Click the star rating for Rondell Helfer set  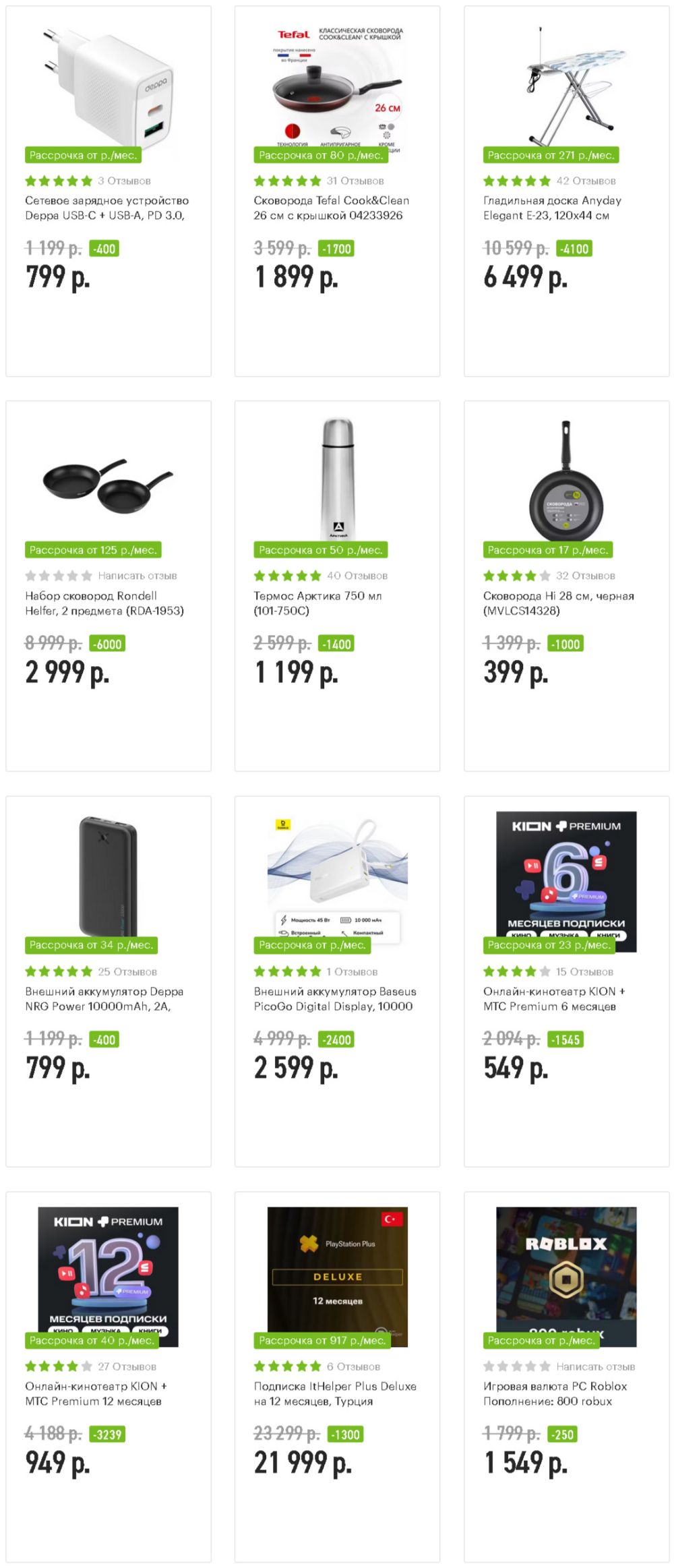[x=59, y=576]
